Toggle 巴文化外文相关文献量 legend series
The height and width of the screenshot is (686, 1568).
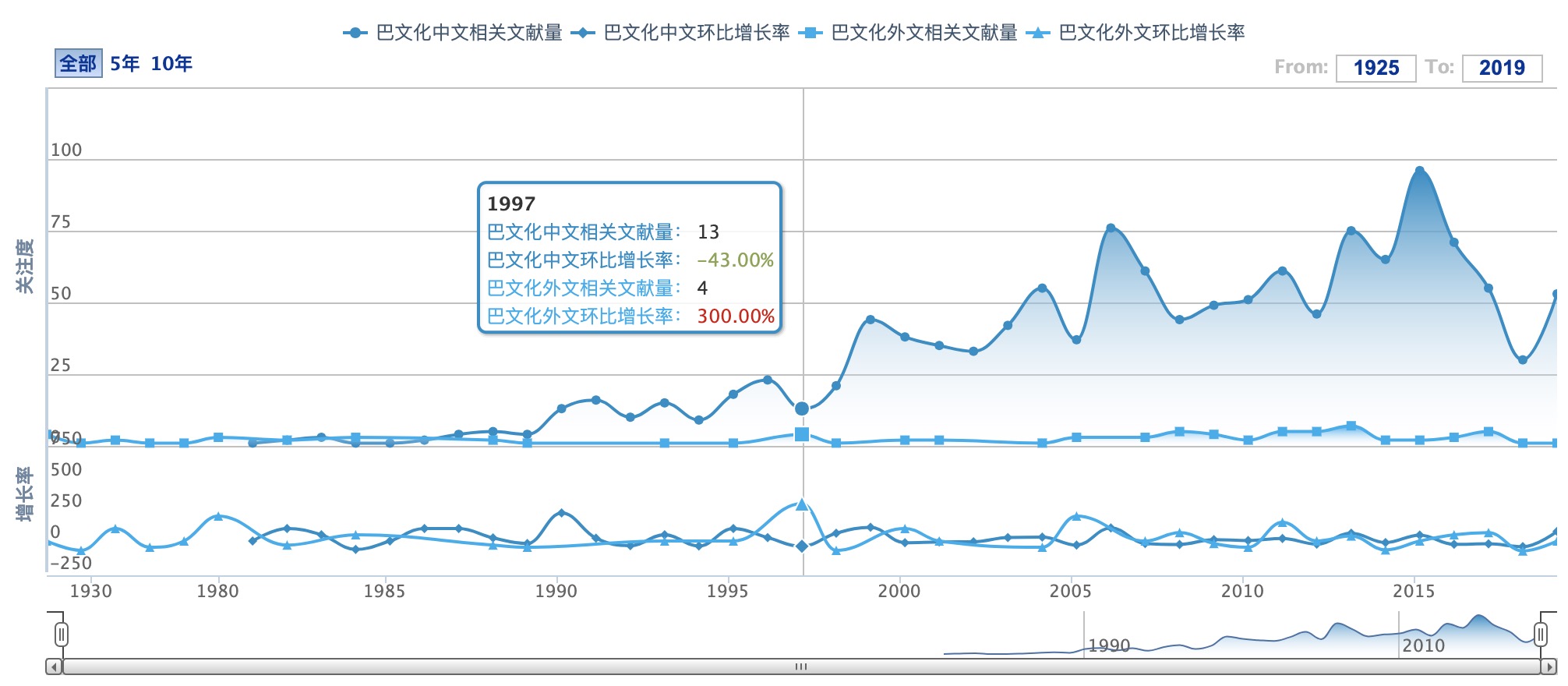pos(909,33)
